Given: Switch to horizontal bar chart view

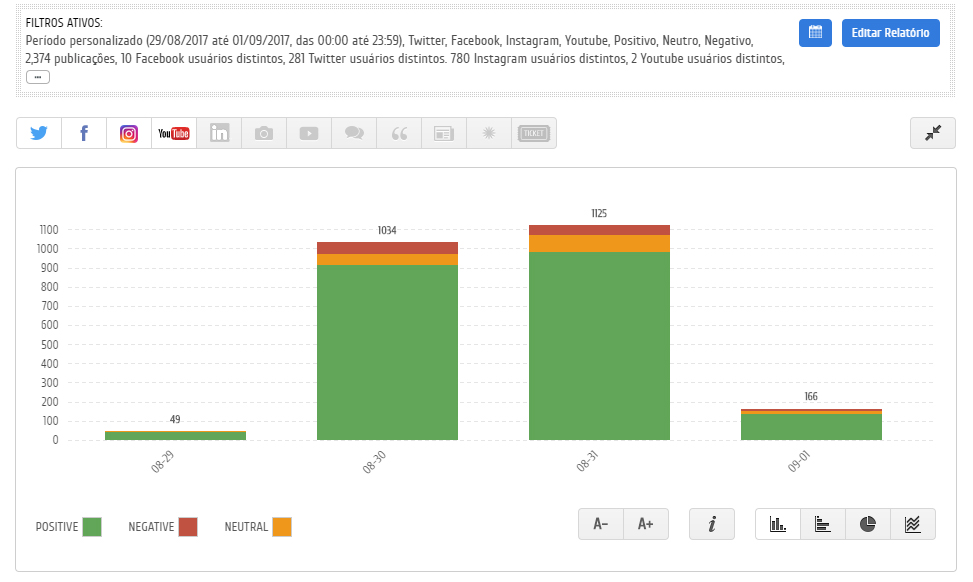Looking at the screenshot, I should point(823,524).
